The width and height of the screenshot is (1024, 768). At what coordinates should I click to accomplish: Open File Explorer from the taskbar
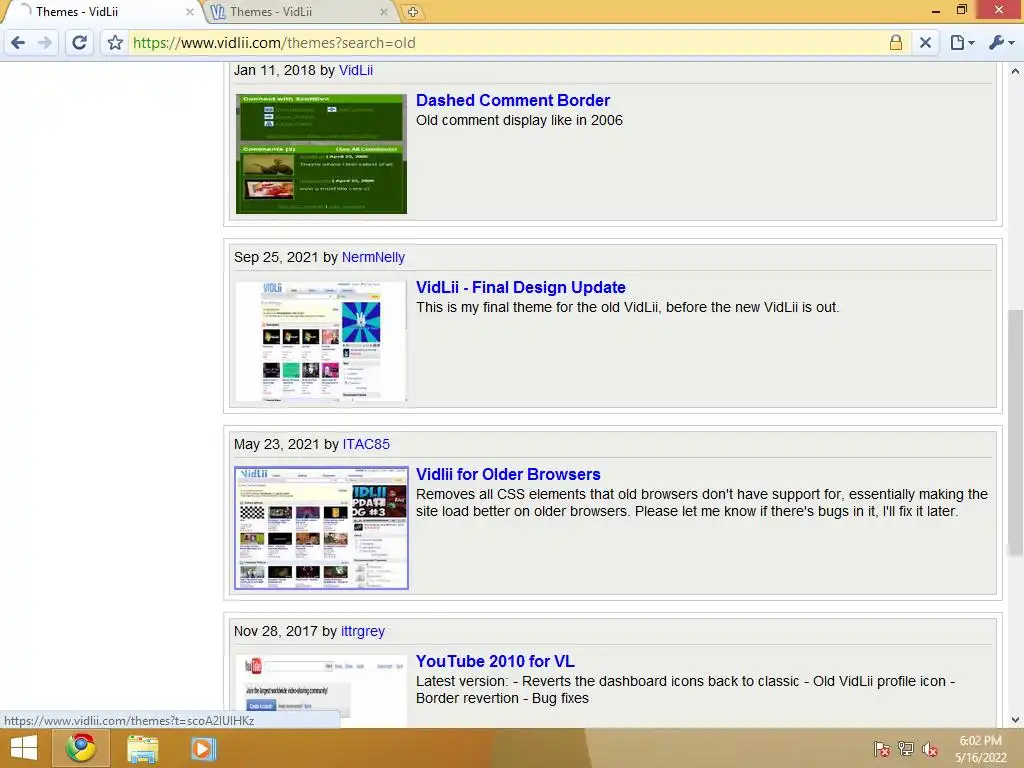[x=142, y=748]
